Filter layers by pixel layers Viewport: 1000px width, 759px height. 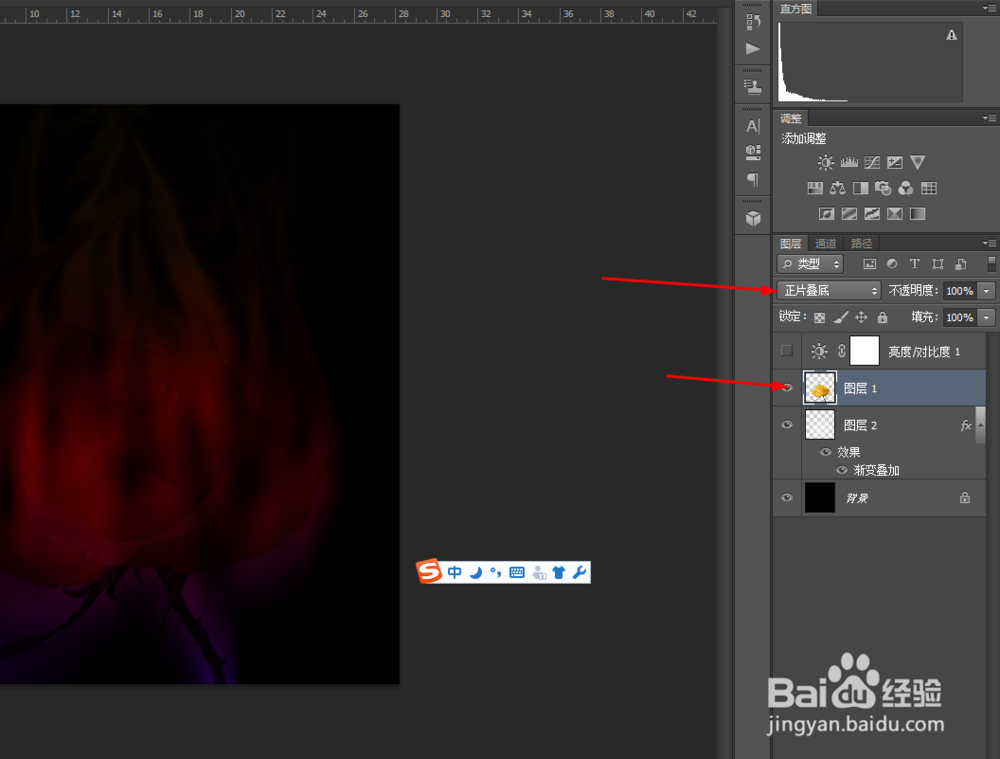tap(869, 264)
